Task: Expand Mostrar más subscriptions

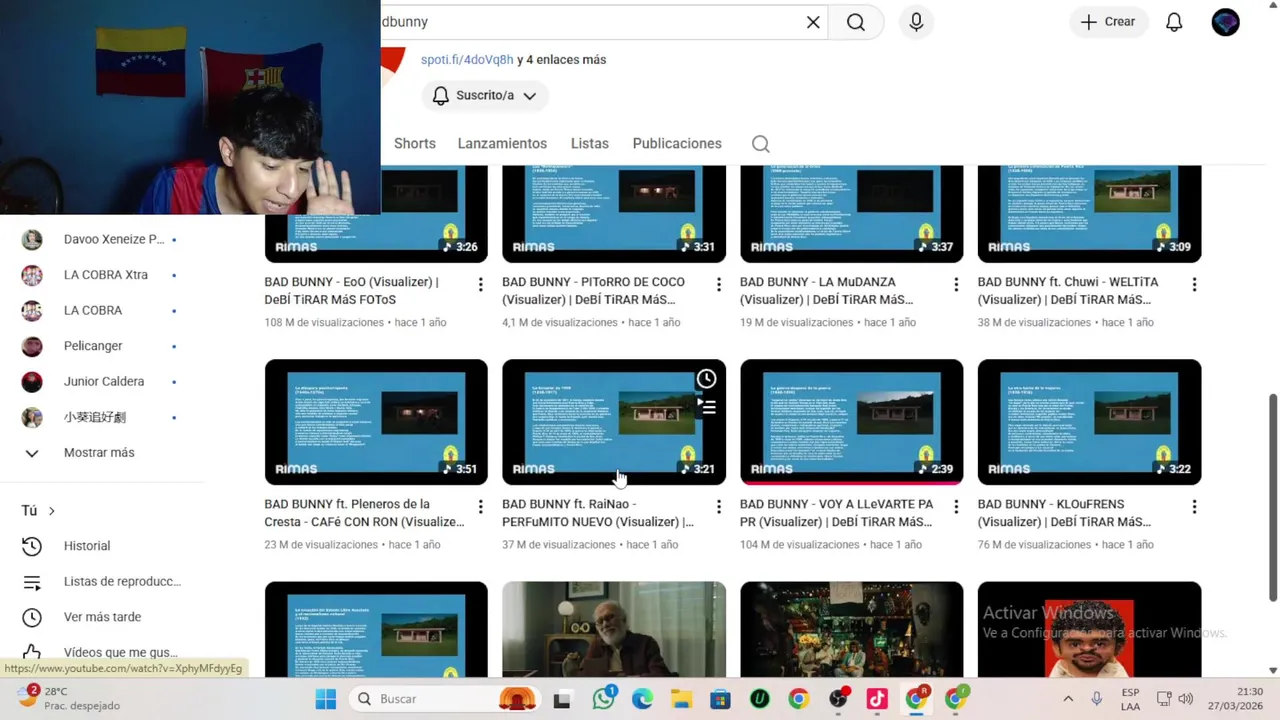Action: 100,453
